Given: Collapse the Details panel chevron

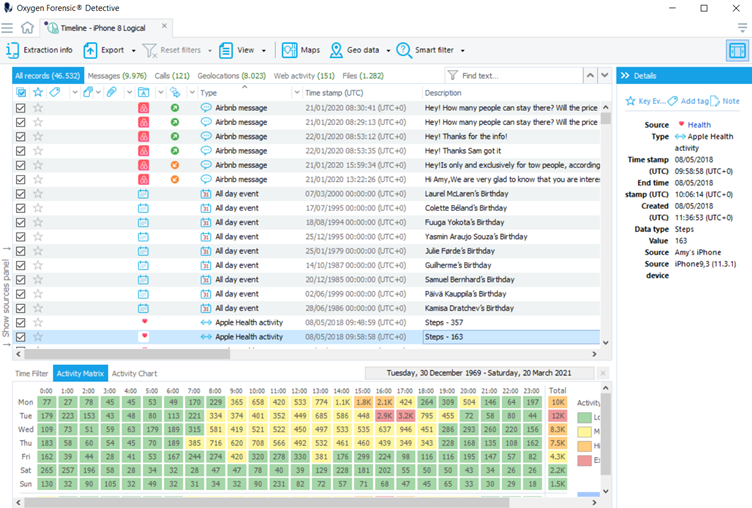Looking at the screenshot, I should click(625, 75).
